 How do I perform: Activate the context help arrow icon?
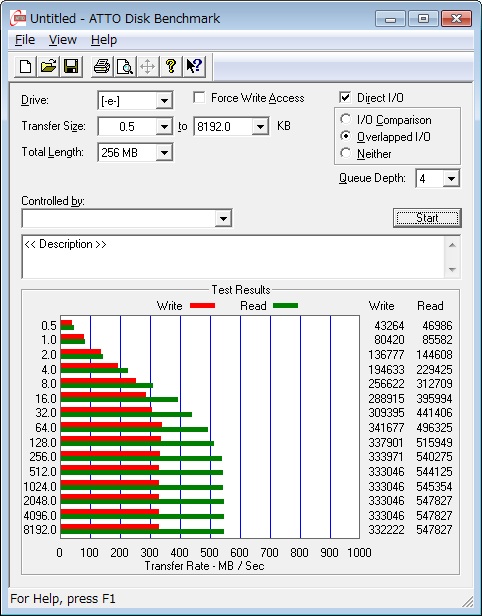[194, 66]
